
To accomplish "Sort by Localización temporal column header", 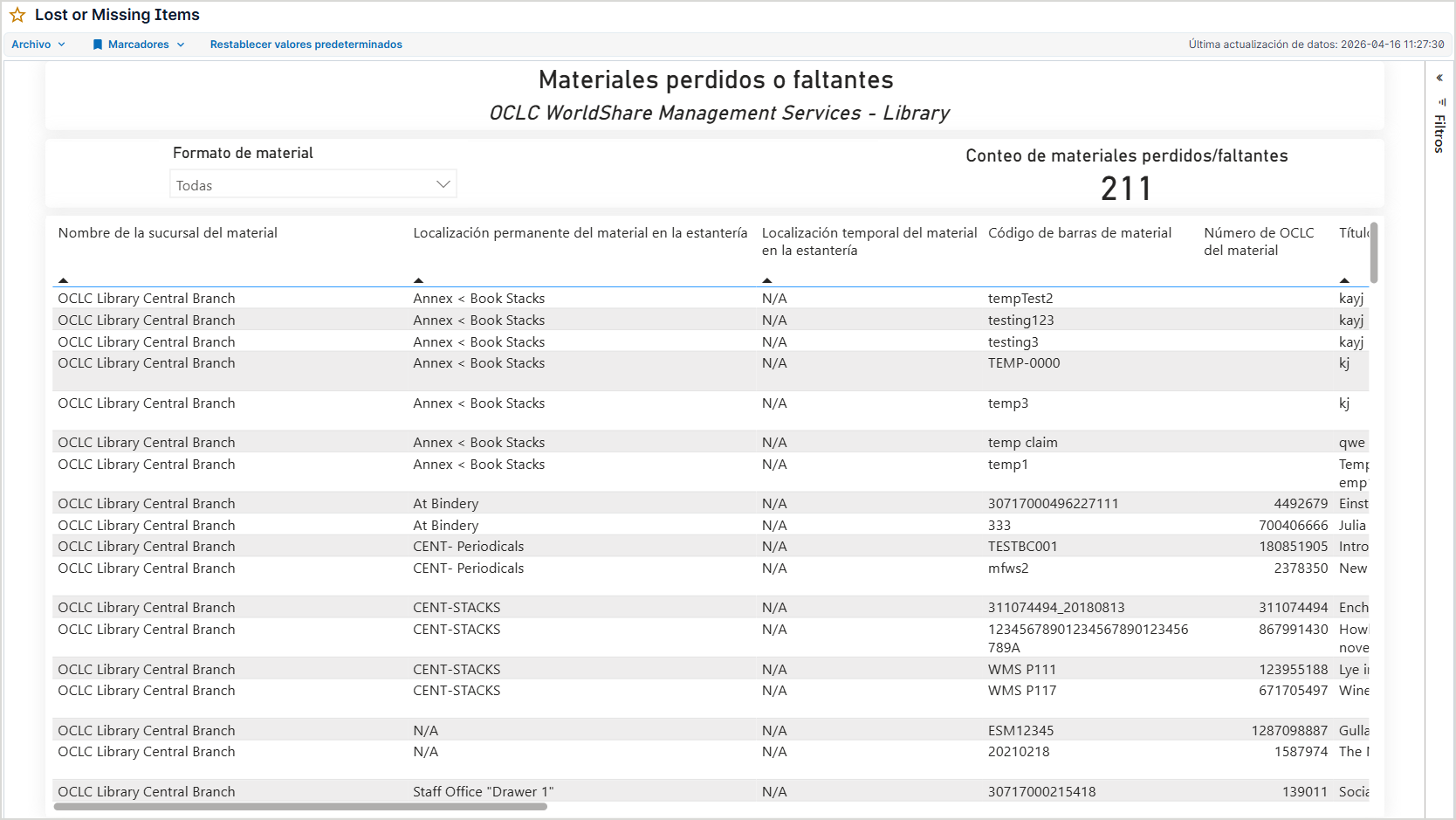I will (869, 242).
